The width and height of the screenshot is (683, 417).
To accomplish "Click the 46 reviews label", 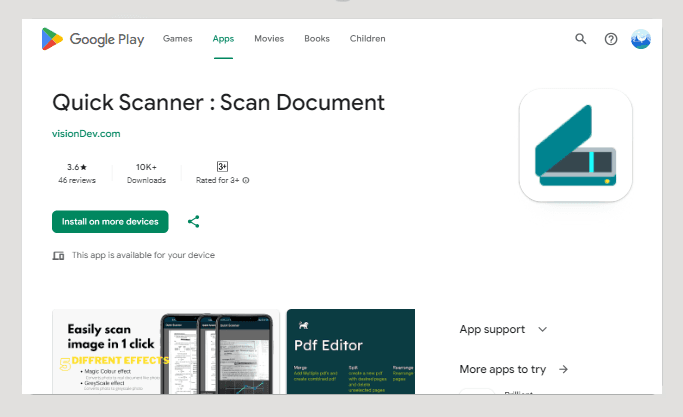I will click(77, 180).
